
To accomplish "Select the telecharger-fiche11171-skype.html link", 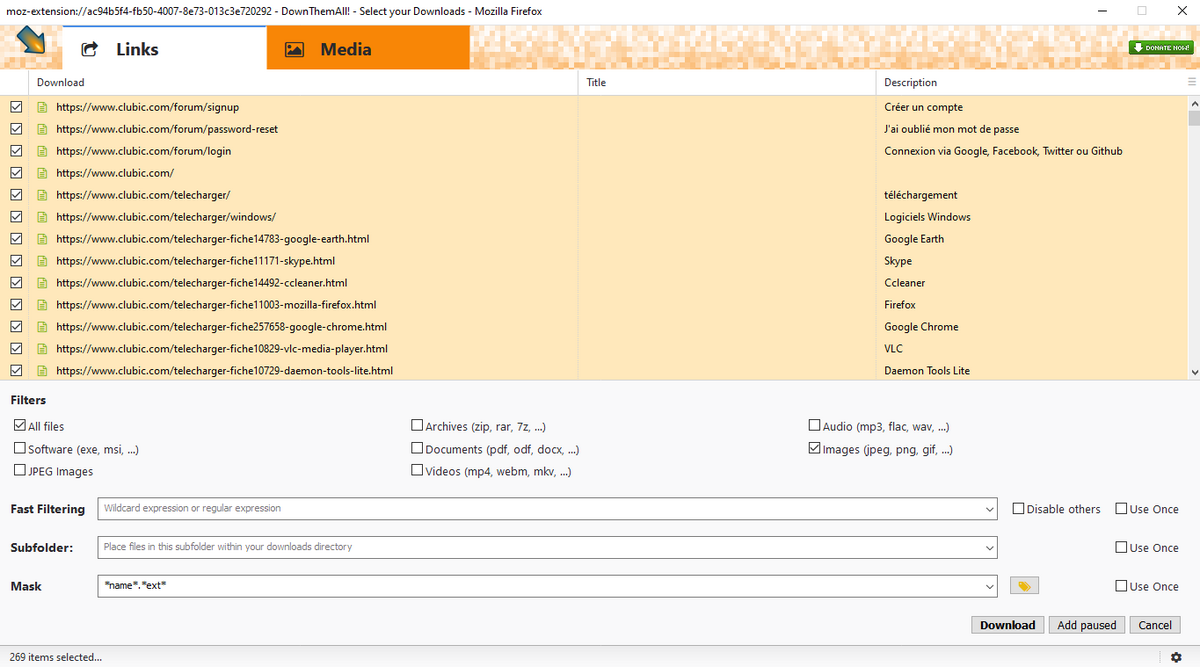I will pos(195,261).
